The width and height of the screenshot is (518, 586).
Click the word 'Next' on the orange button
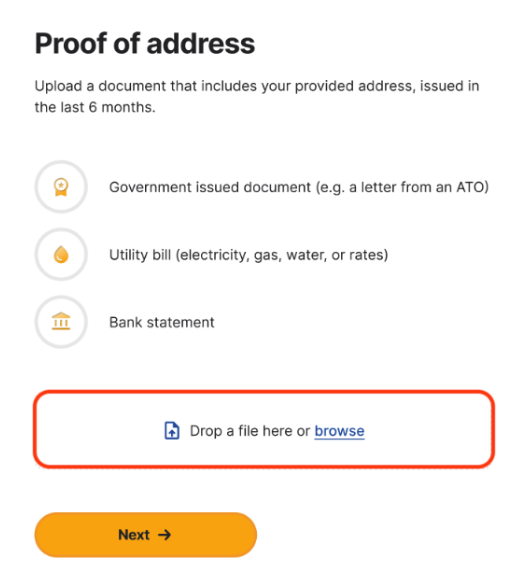point(134,535)
